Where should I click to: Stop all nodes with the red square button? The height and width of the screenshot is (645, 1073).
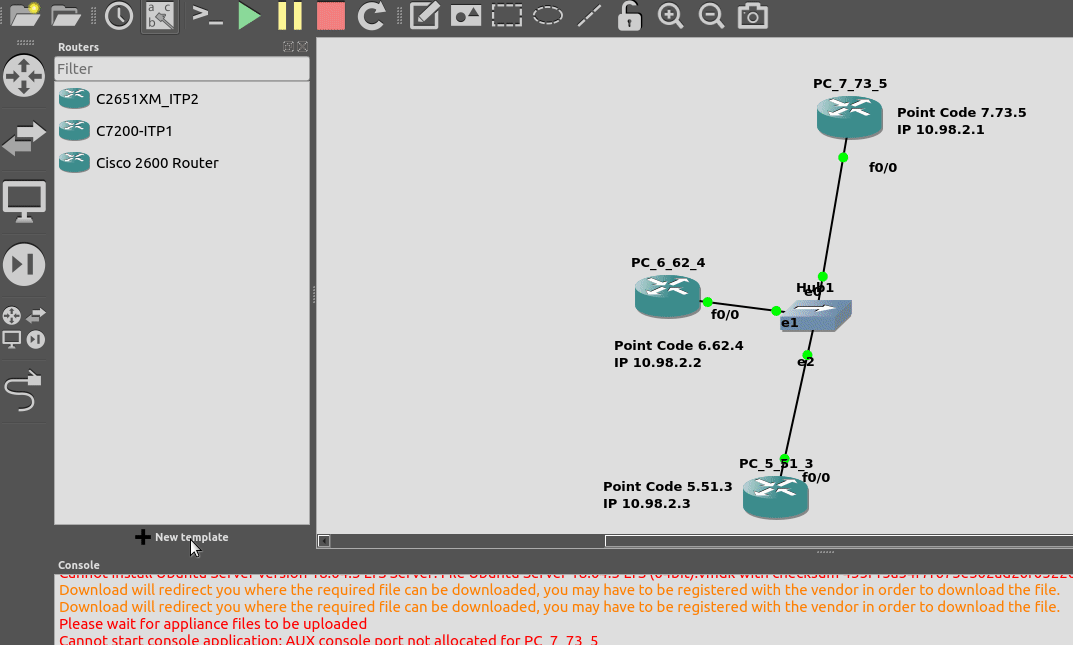click(331, 16)
